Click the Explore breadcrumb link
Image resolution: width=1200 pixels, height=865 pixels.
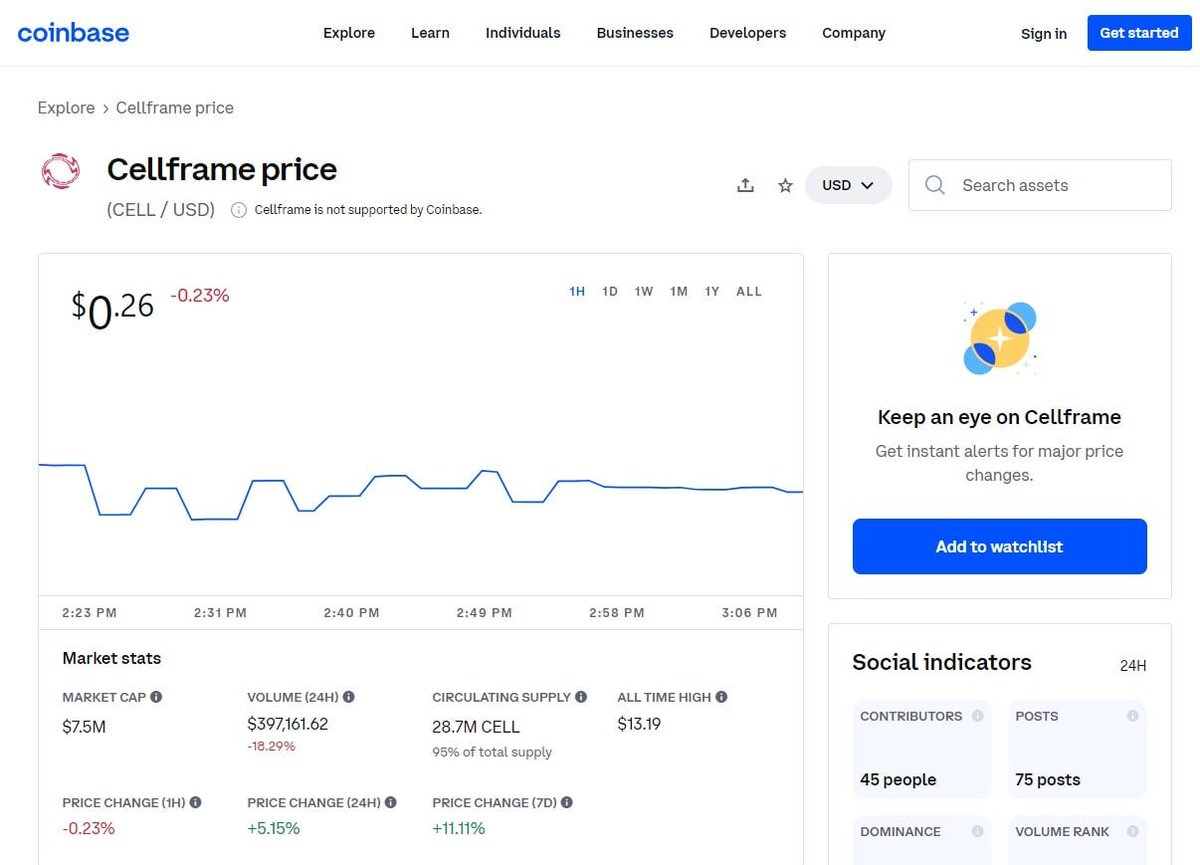click(x=66, y=108)
